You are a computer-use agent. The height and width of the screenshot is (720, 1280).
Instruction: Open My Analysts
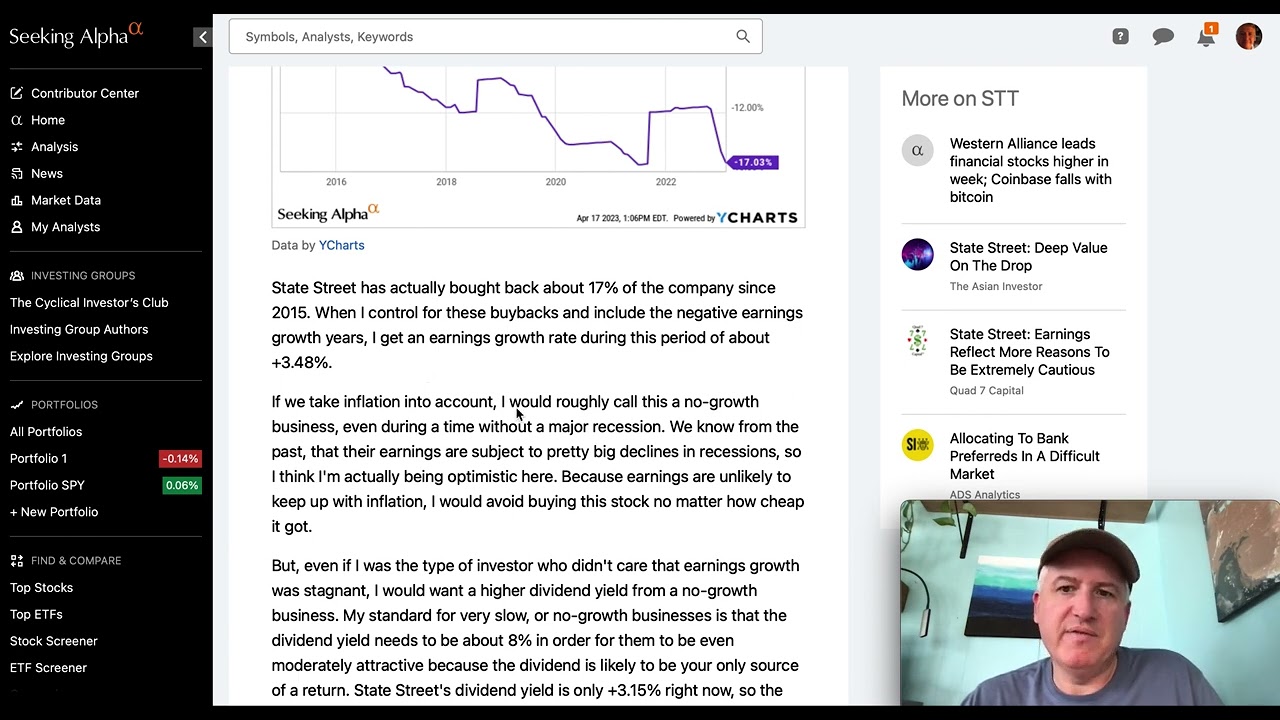tap(65, 227)
